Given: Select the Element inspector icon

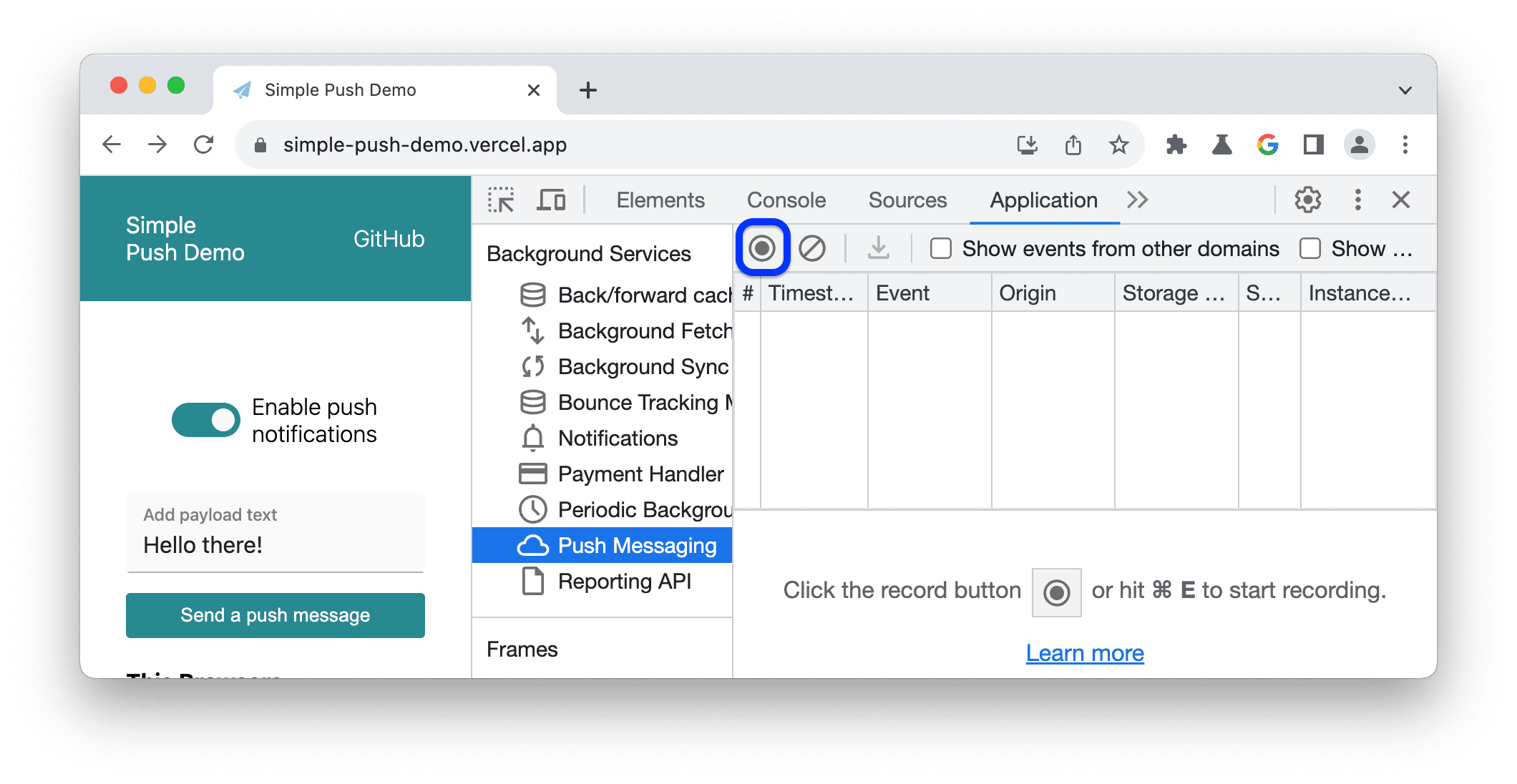Looking at the screenshot, I should tap(501, 199).
